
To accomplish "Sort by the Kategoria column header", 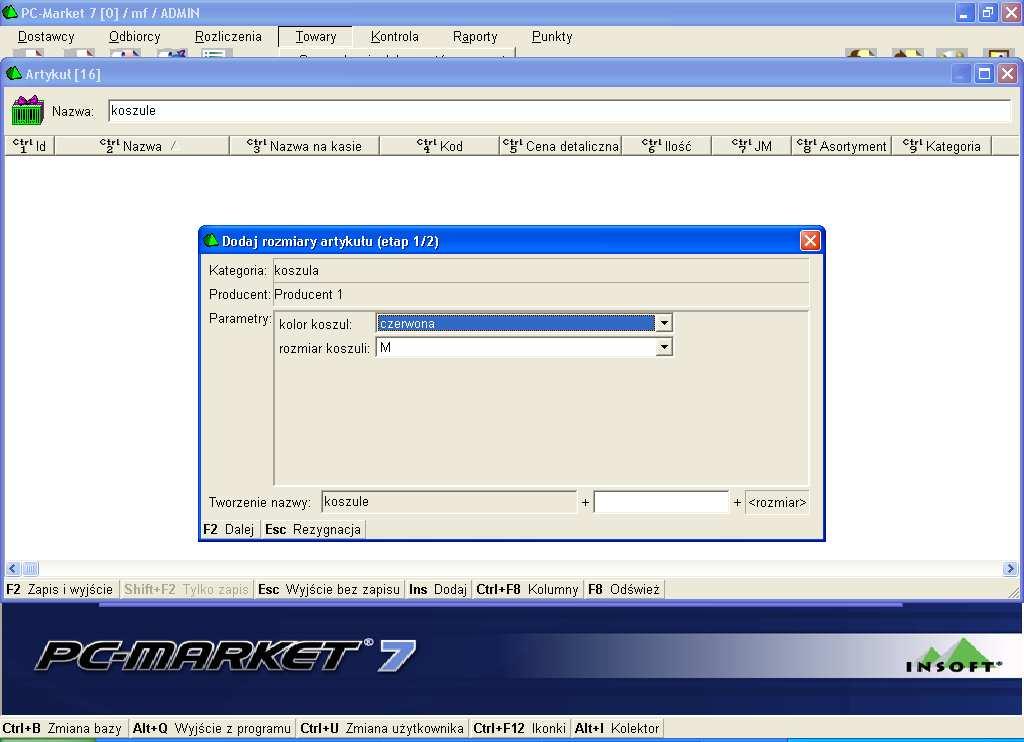I will tap(942, 146).
